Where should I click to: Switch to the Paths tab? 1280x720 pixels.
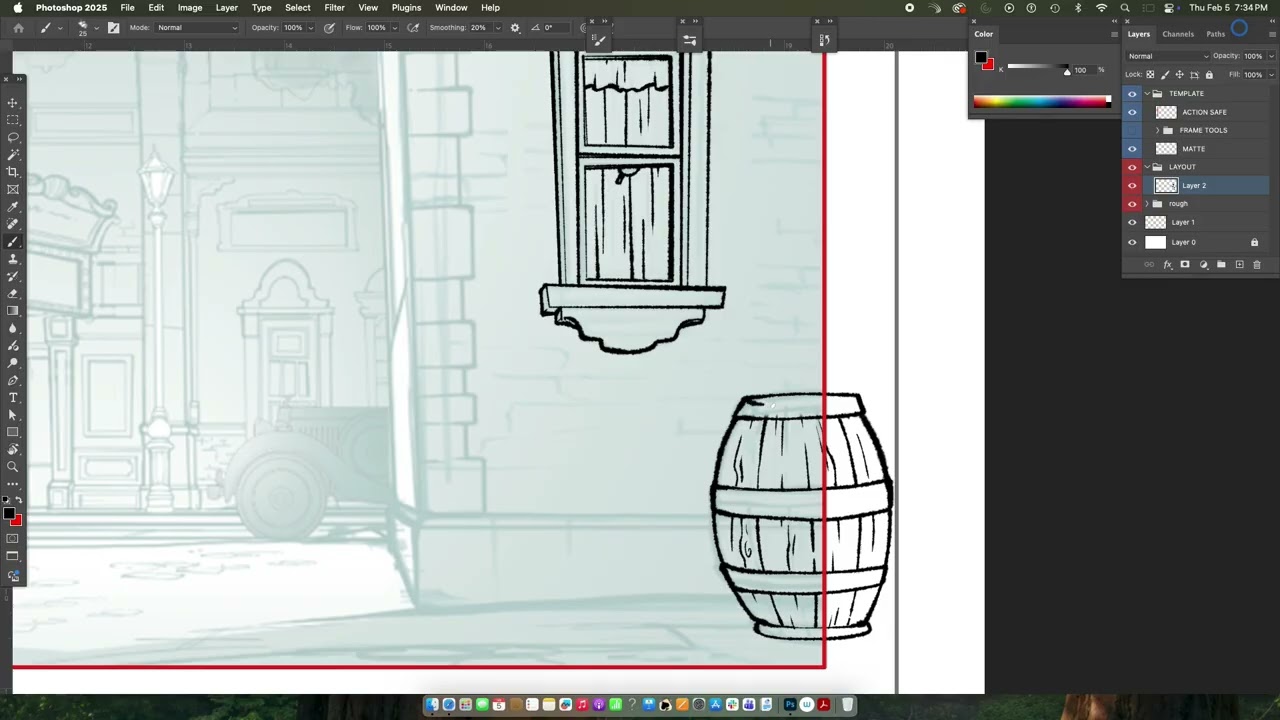(x=1215, y=34)
